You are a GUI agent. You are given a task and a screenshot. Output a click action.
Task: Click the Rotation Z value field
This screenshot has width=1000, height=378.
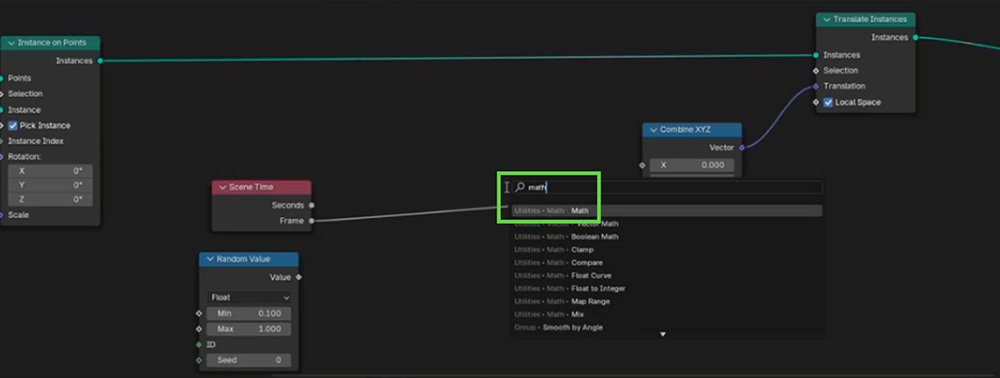[x=50, y=199]
